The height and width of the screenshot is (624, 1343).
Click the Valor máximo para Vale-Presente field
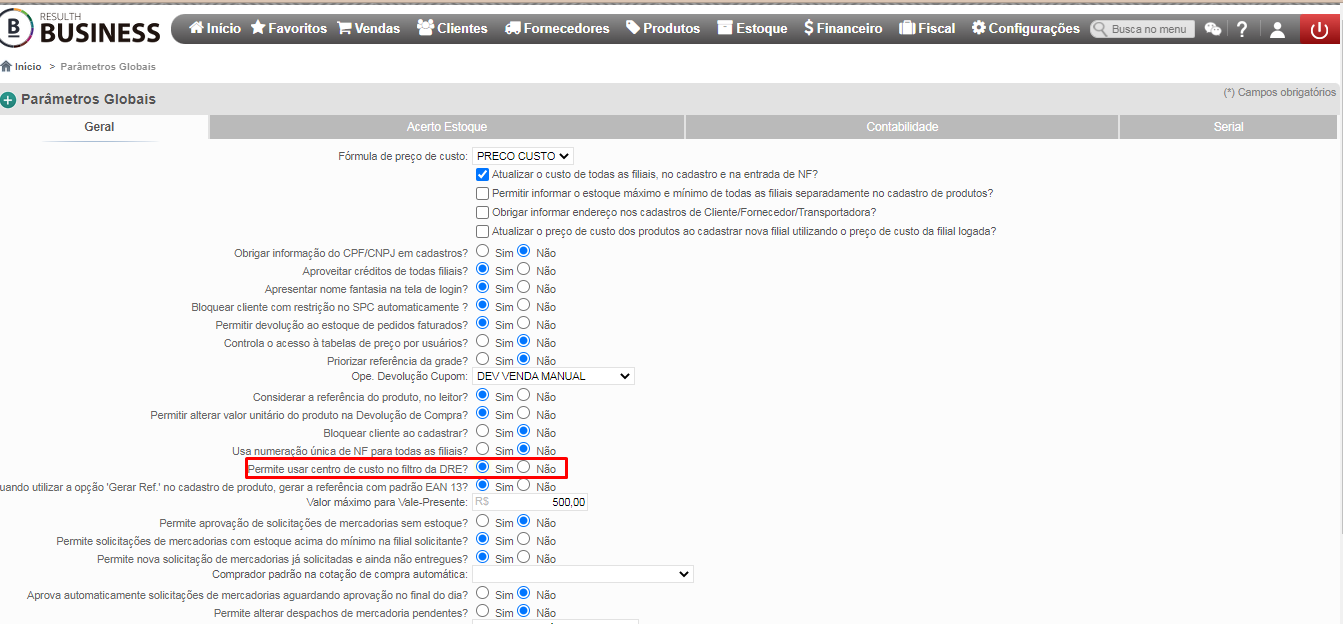tap(530, 502)
